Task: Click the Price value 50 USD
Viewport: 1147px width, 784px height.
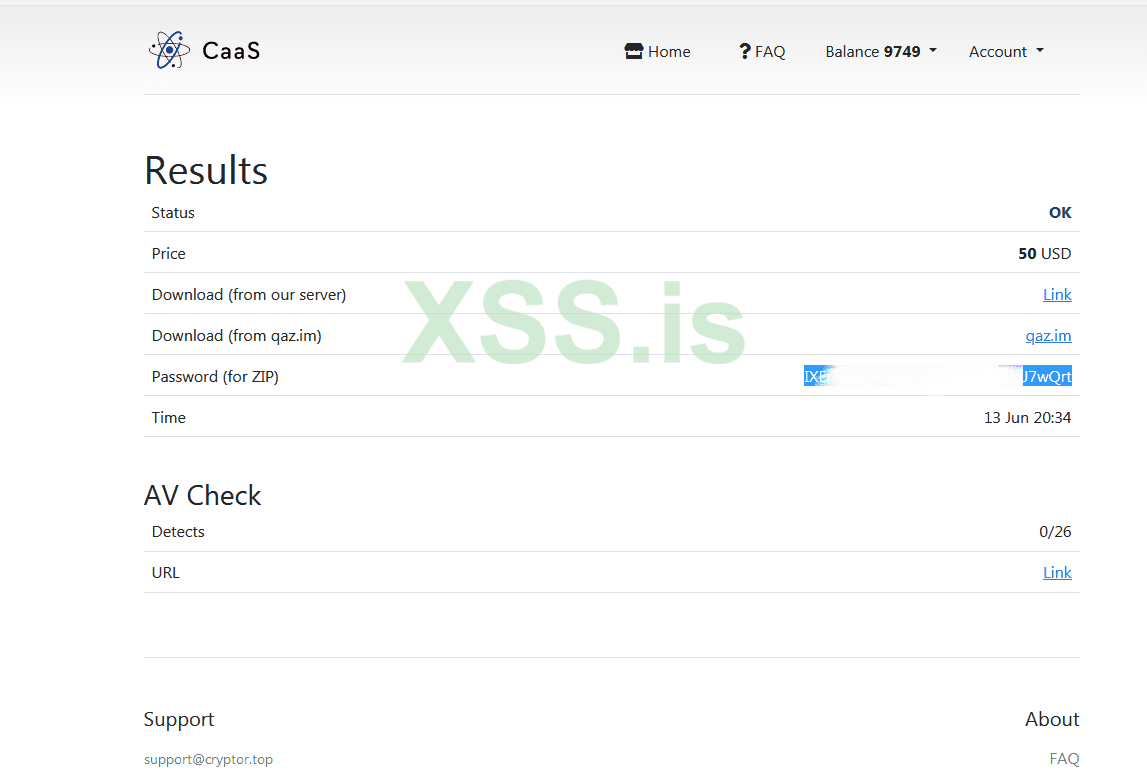Action: click(x=1045, y=253)
